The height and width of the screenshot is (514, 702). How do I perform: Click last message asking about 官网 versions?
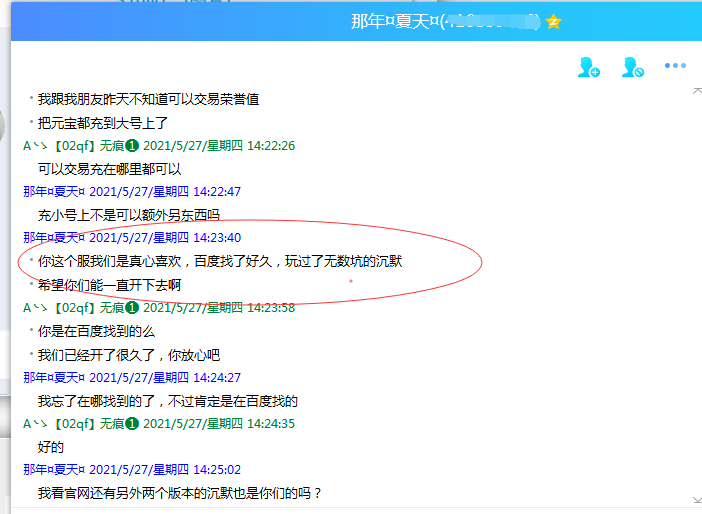click(180, 493)
